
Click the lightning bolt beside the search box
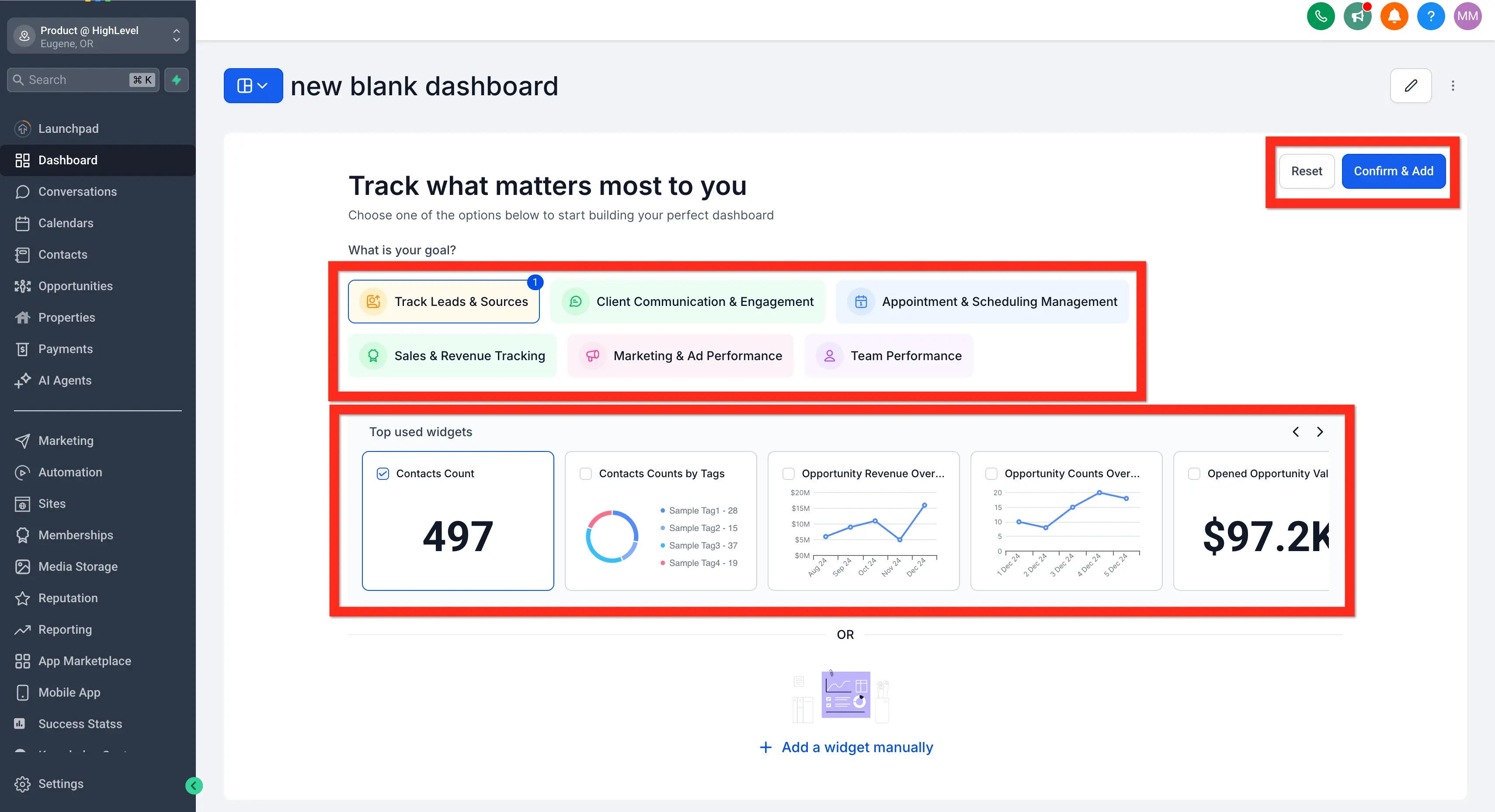177,80
